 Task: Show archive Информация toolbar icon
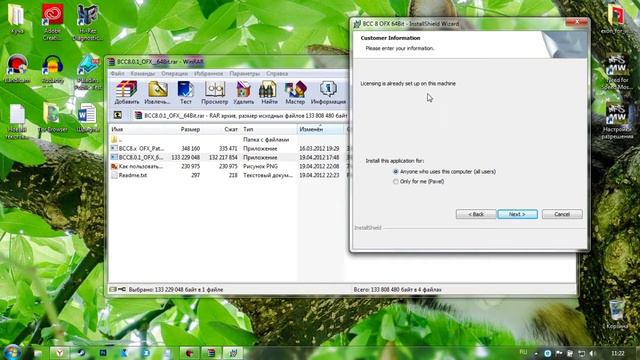(x=329, y=93)
